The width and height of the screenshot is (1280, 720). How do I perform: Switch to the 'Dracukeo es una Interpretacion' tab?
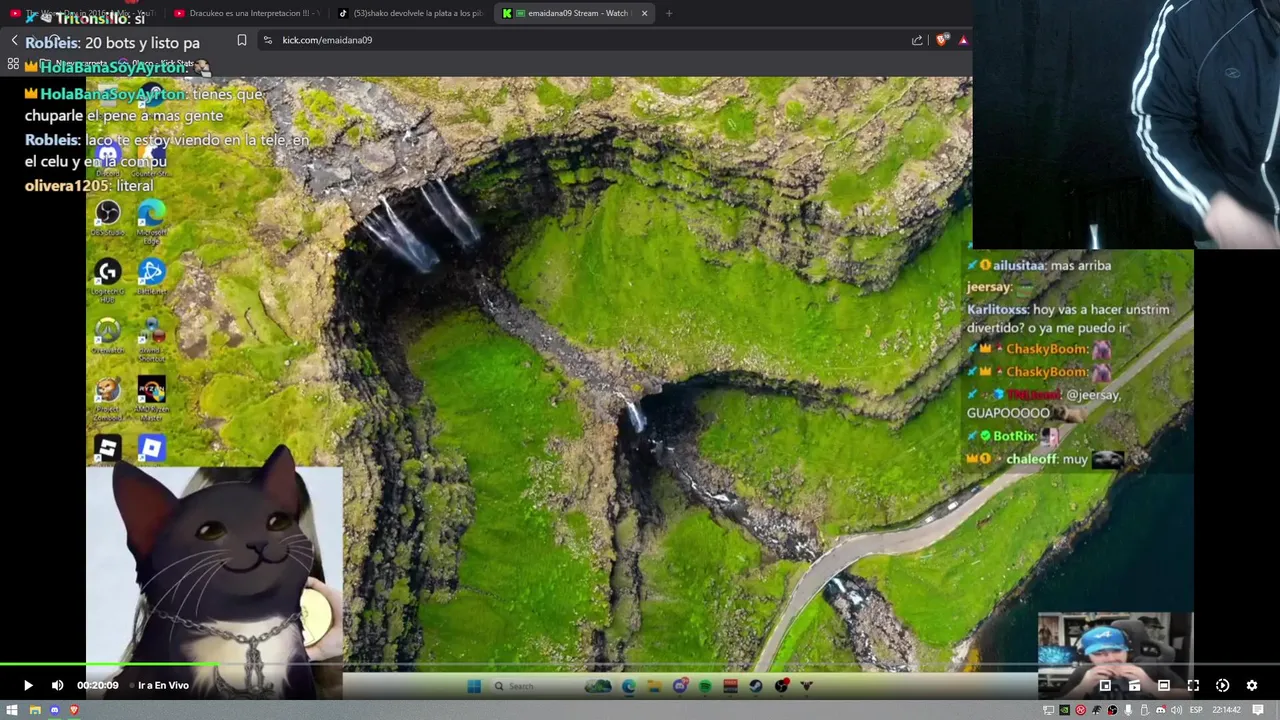point(245,13)
